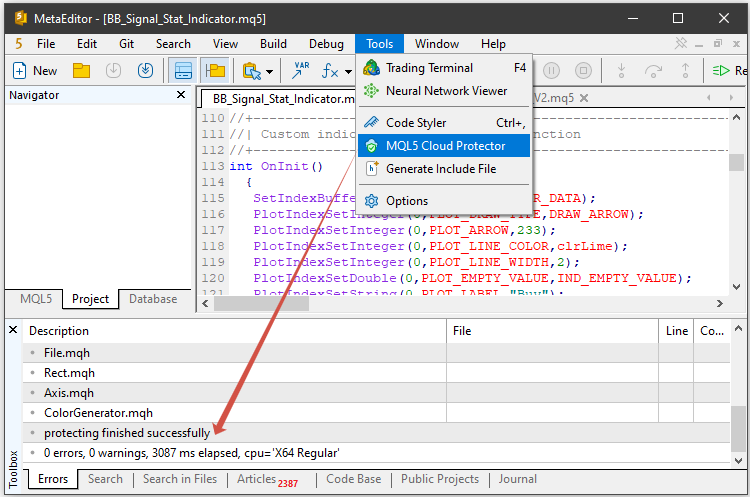Click the grayed download arrow toolbar icon
Viewport: 750px width, 497px height.
pyautogui.click(x=113, y=71)
